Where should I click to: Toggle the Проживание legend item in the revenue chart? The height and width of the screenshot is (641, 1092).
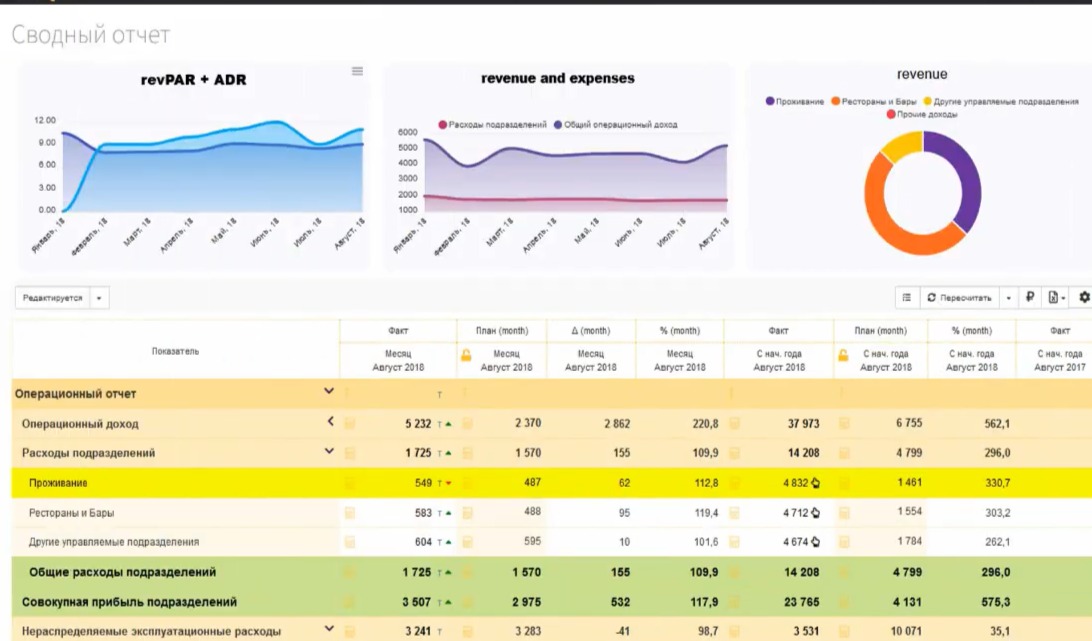click(795, 101)
